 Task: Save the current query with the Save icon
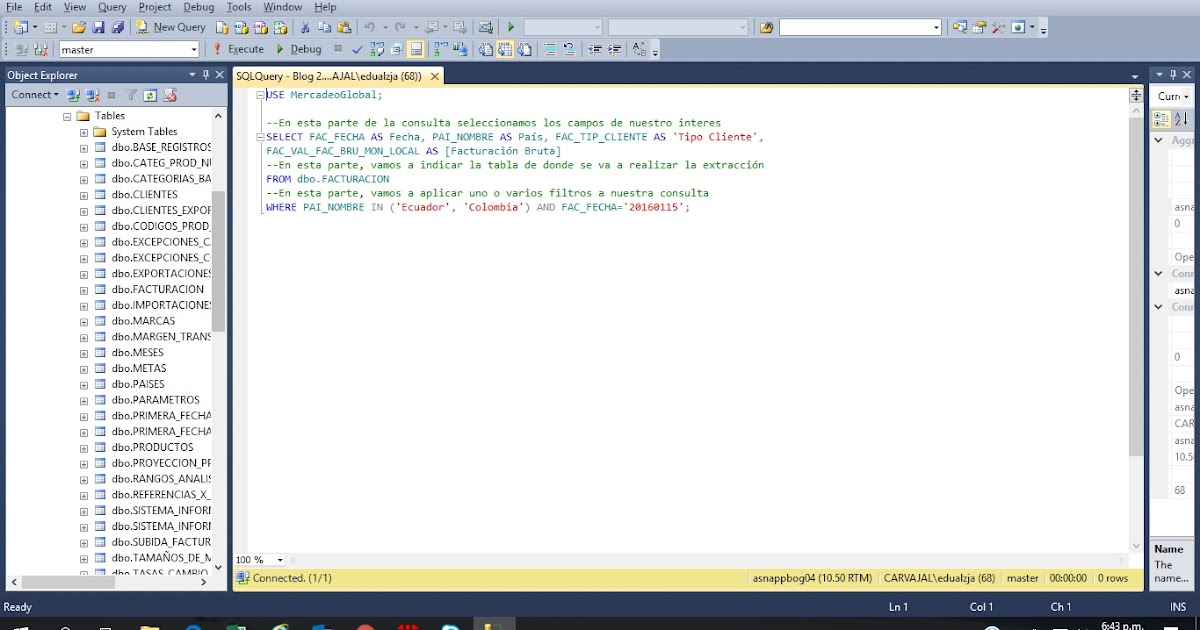tap(98, 26)
